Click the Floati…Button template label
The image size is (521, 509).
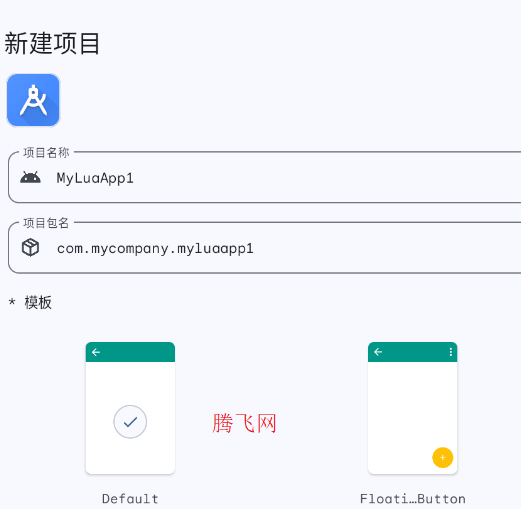pyautogui.click(x=413, y=499)
